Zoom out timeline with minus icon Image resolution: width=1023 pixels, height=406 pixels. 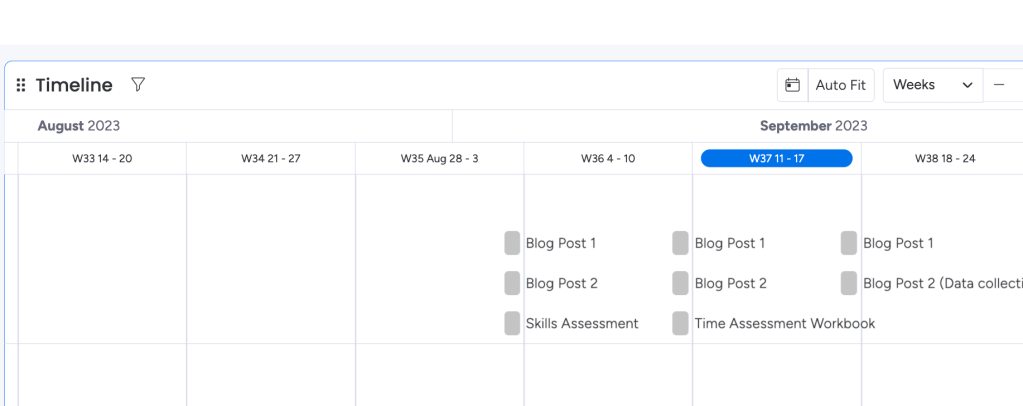pos(999,85)
